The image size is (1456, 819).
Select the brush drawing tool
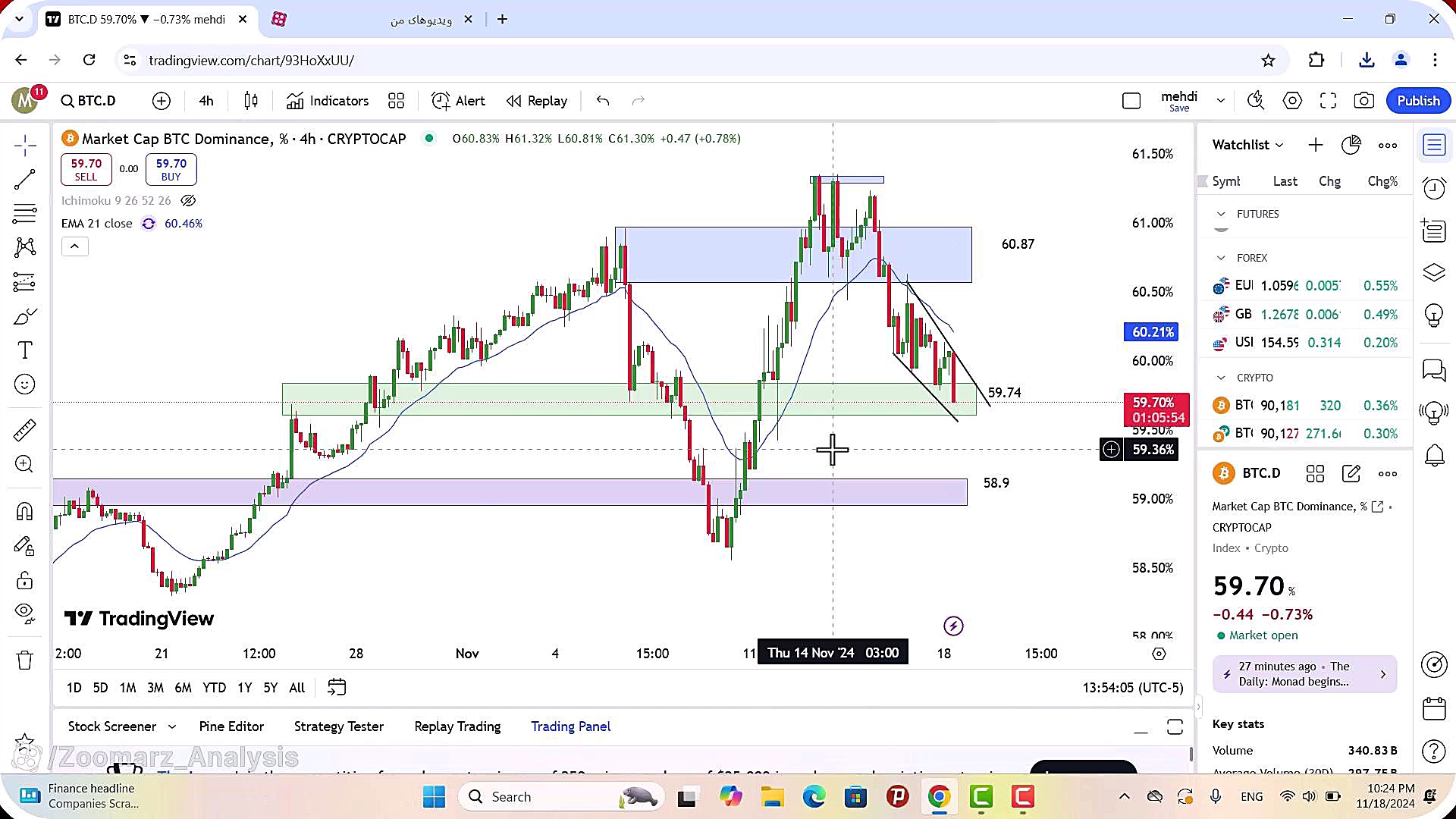coord(25,316)
